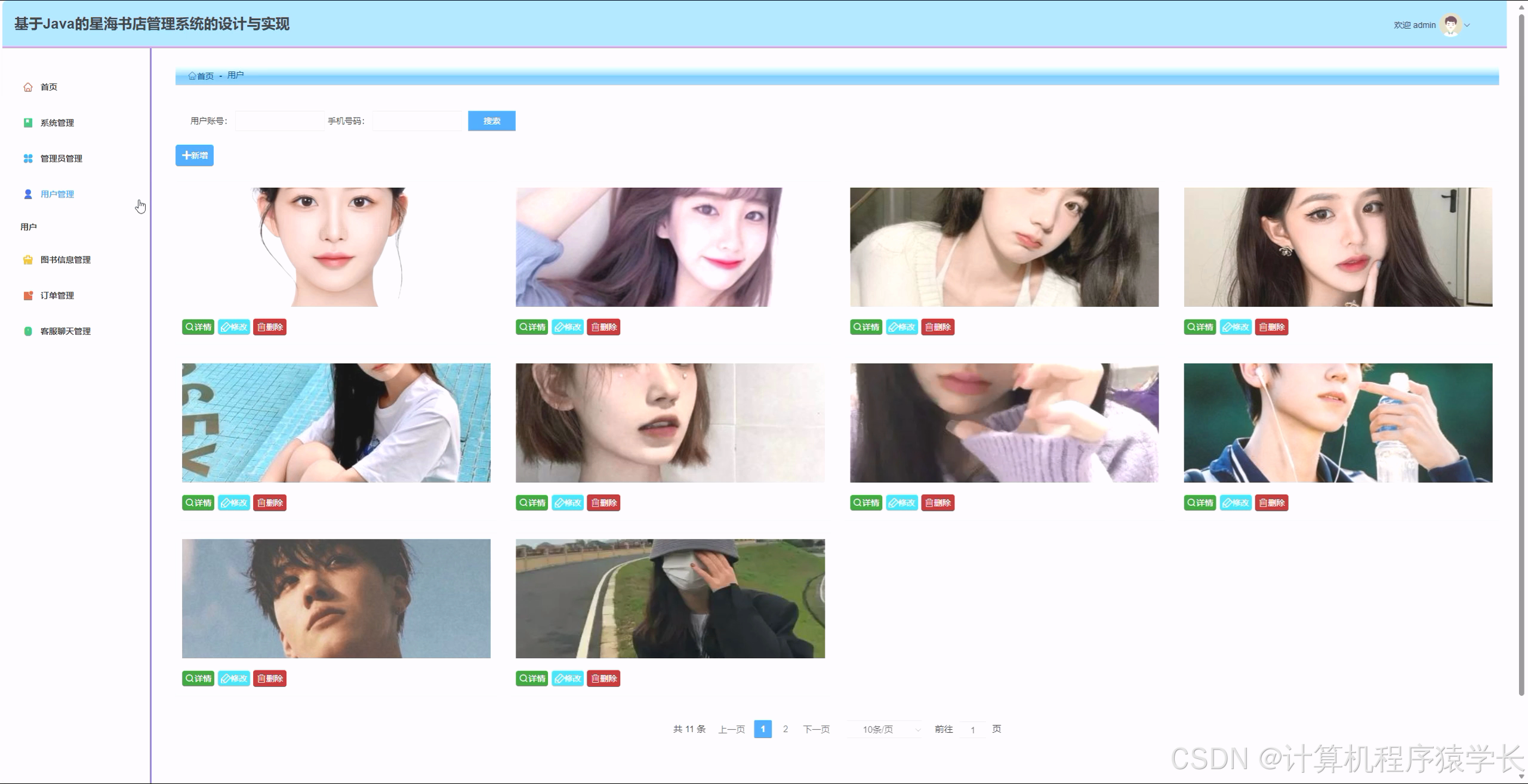This screenshot has height=784, width=1528.
Task: Click the User Management (用户管理) person icon
Action: coord(27,195)
